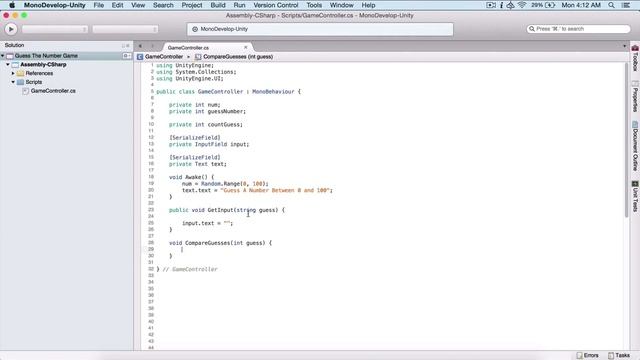Open the View menu
Screen dimensions: 640x360
pos(138,5)
